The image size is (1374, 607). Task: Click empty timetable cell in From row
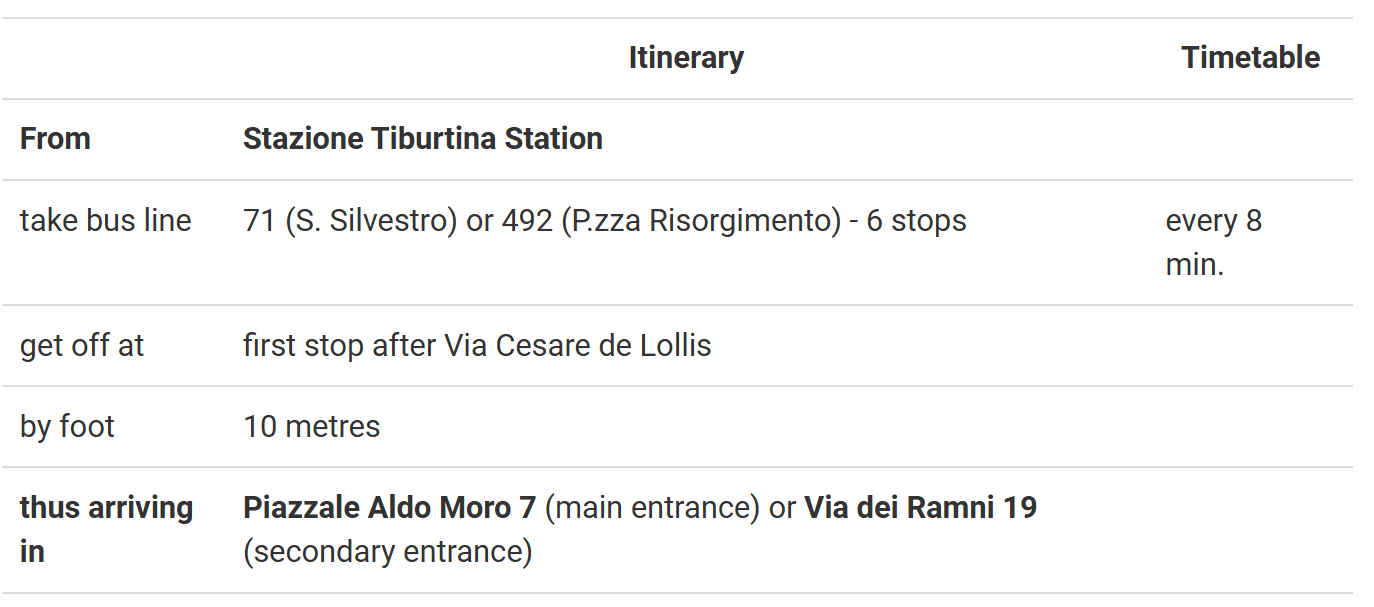(x=1250, y=139)
